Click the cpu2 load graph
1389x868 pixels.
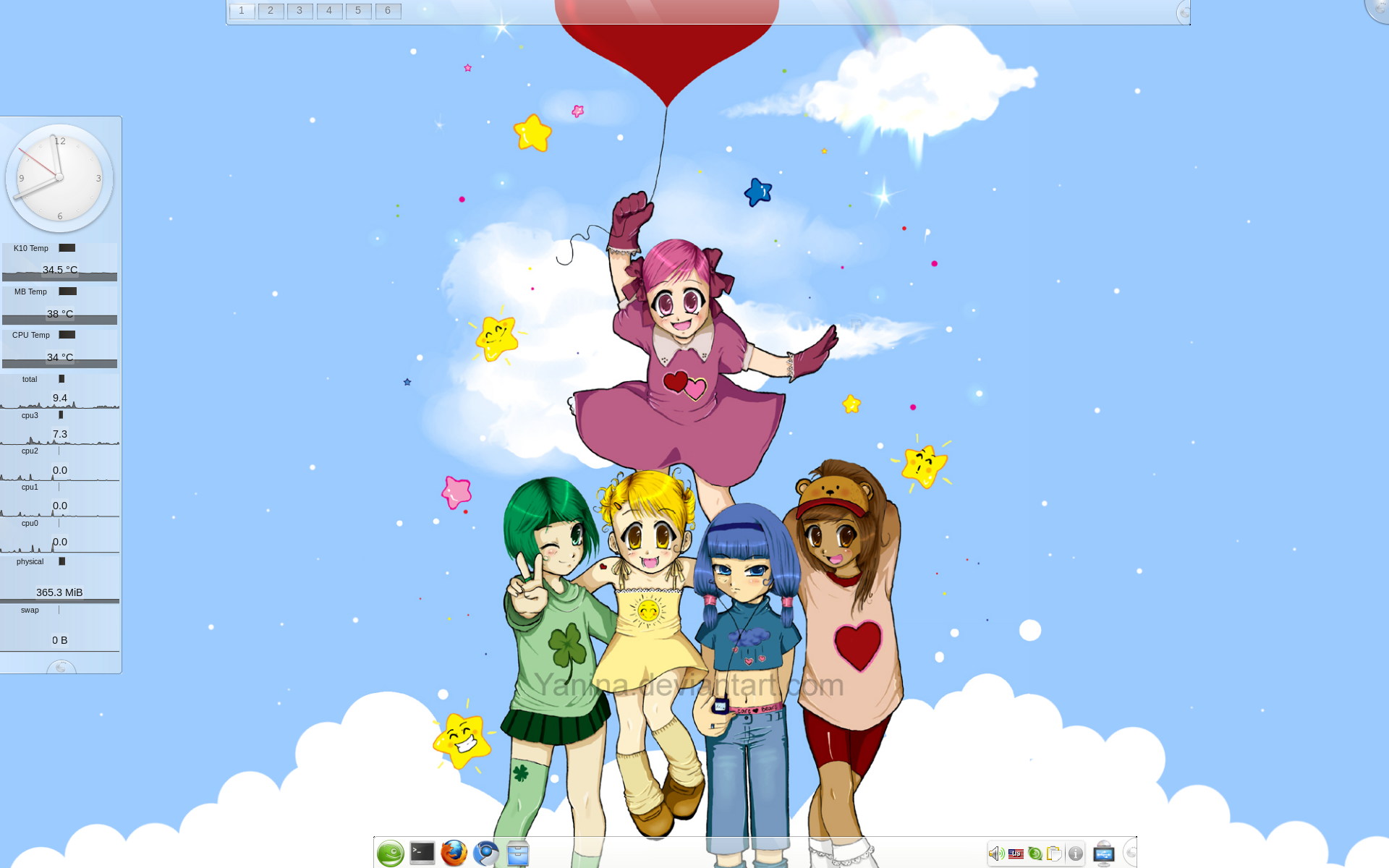pyautogui.click(x=59, y=464)
